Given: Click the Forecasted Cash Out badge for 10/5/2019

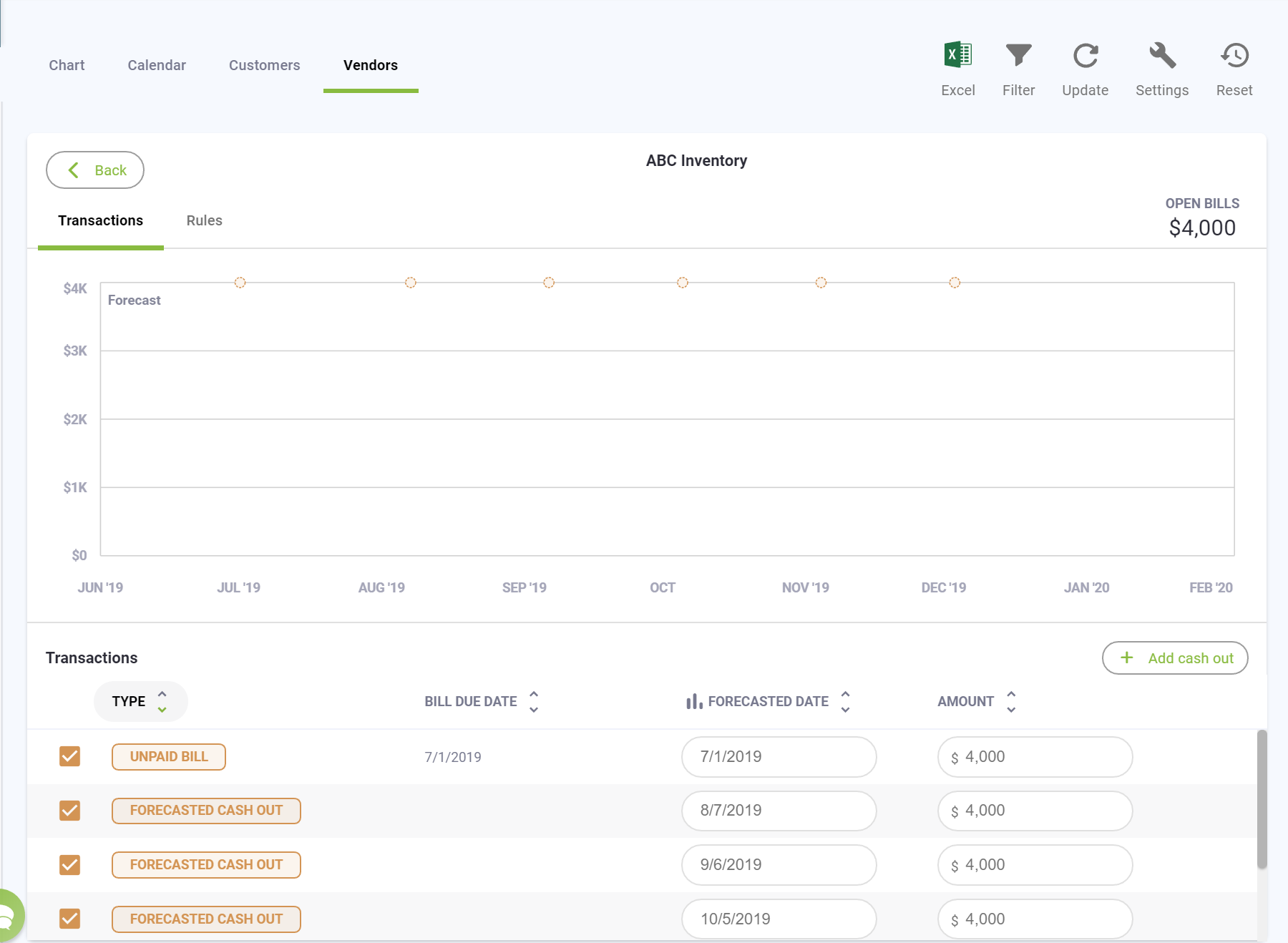Looking at the screenshot, I should point(206,919).
